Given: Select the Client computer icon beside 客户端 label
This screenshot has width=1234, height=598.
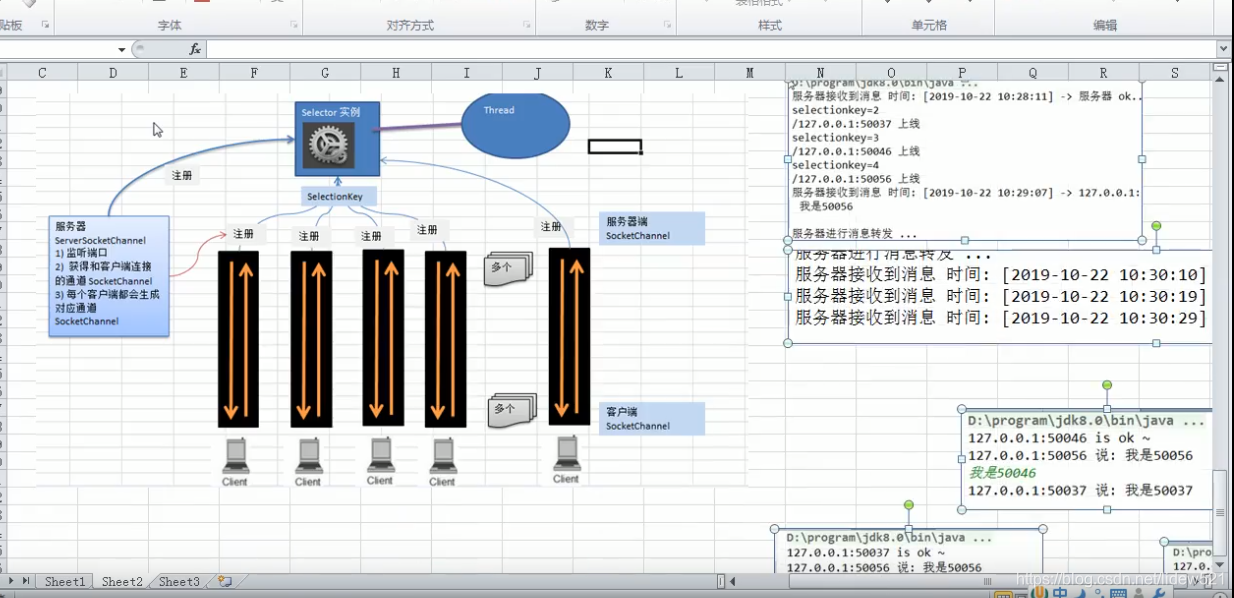Looking at the screenshot, I should click(x=566, y=453).
